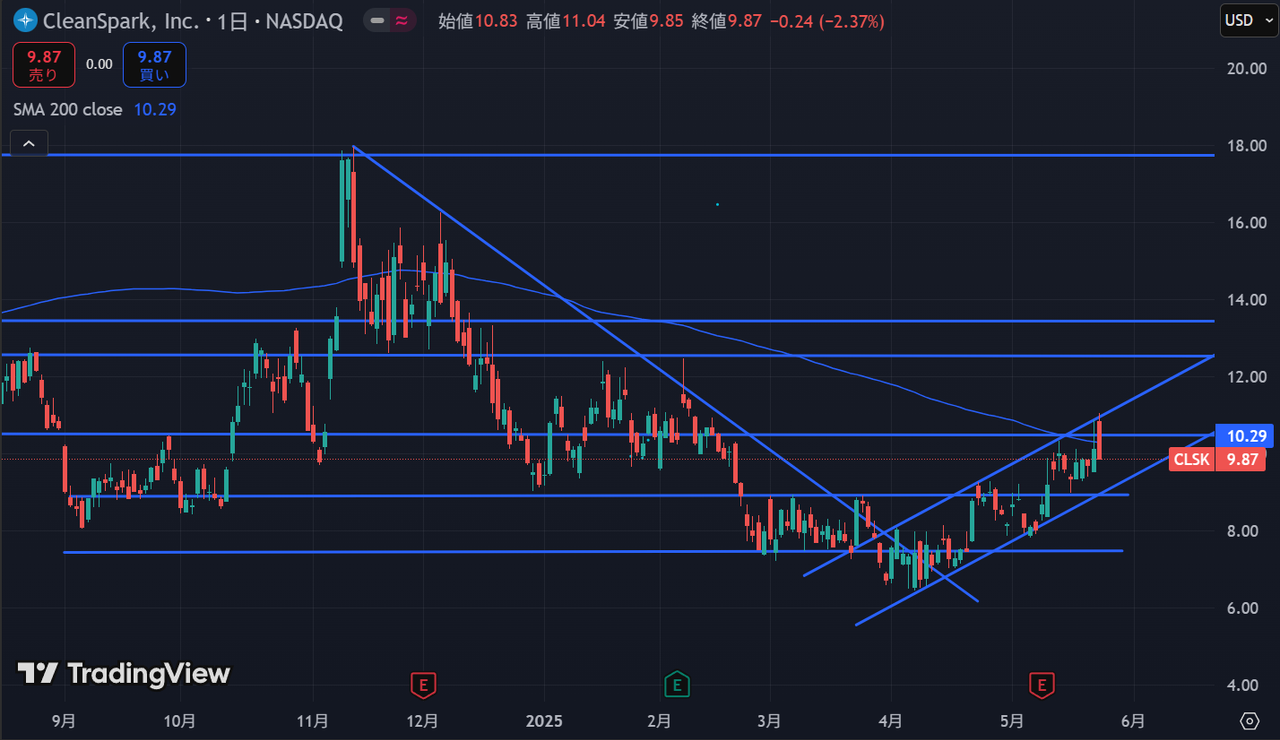
Task: Collapse the indicator legend with chevron
Action: click(29, 145)
